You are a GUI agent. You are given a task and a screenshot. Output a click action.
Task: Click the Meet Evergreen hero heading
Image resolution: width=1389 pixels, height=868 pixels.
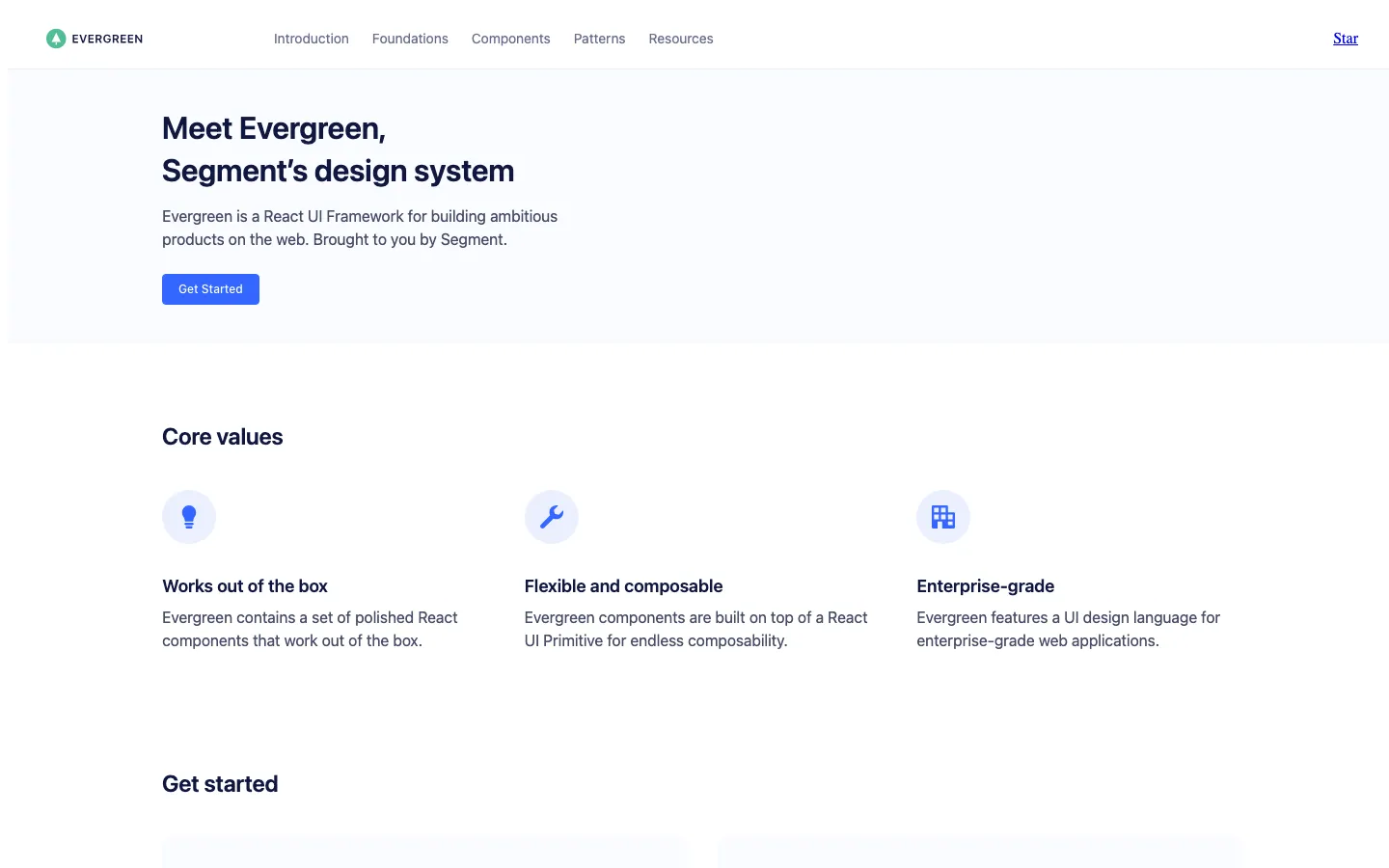(338, 149)
